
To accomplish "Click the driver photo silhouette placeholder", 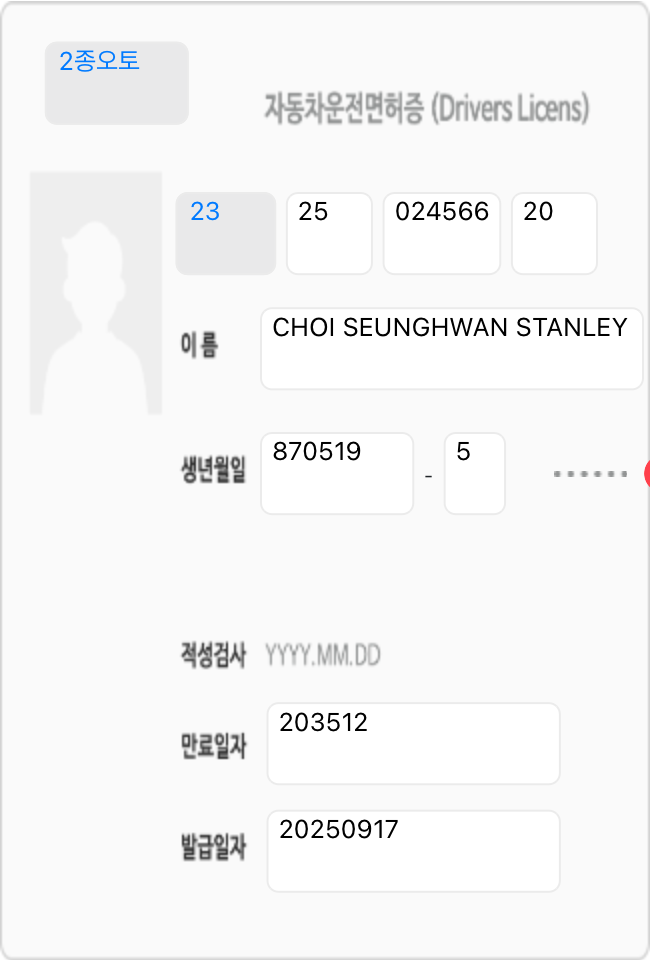I will (96, 293).
